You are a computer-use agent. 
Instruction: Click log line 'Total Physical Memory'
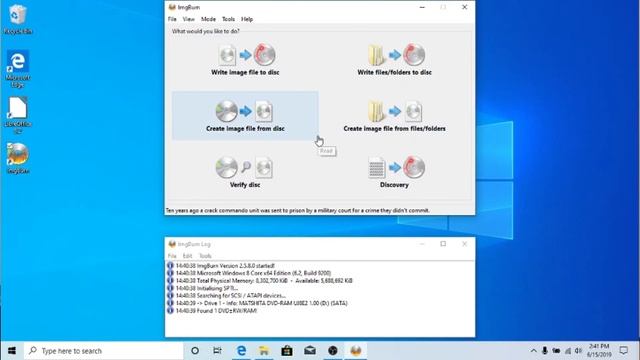click(x=264, y=281)
